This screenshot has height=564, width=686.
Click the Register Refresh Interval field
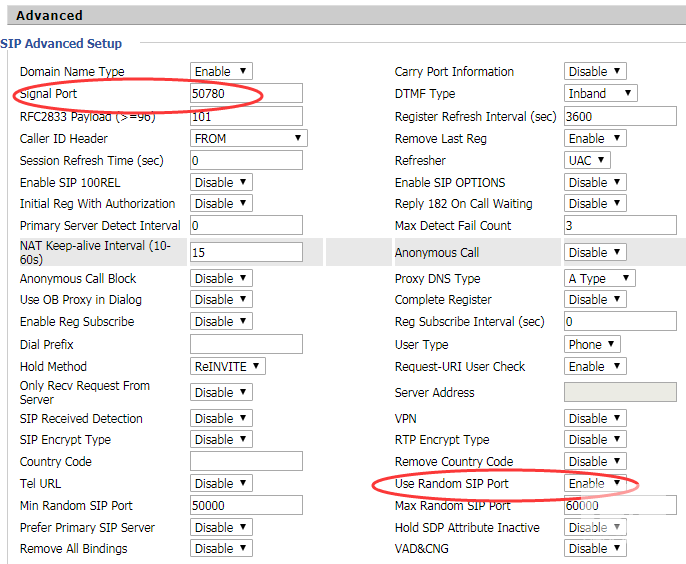[620, 117]
